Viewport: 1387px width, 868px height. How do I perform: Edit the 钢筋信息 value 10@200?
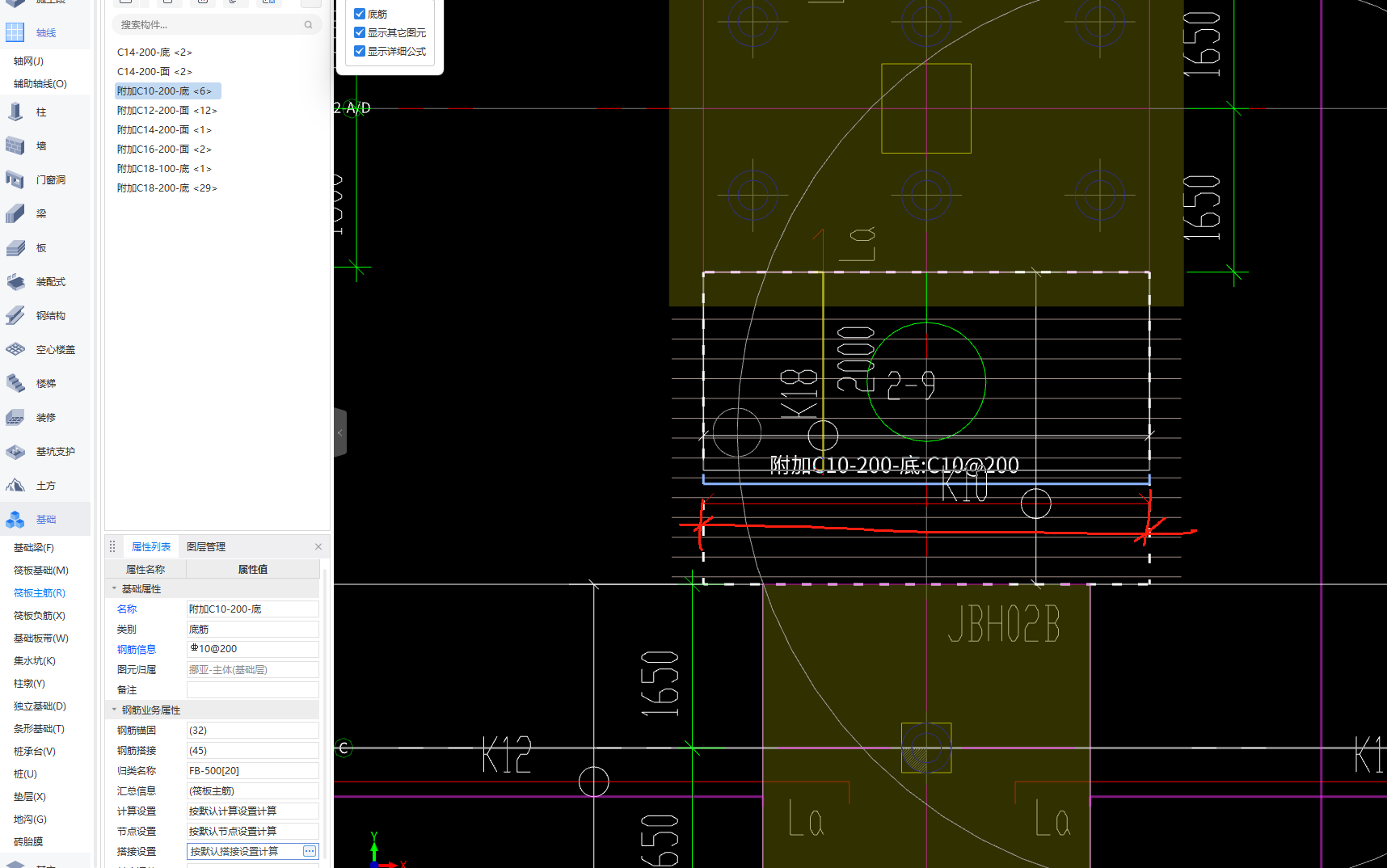(253, 649)
